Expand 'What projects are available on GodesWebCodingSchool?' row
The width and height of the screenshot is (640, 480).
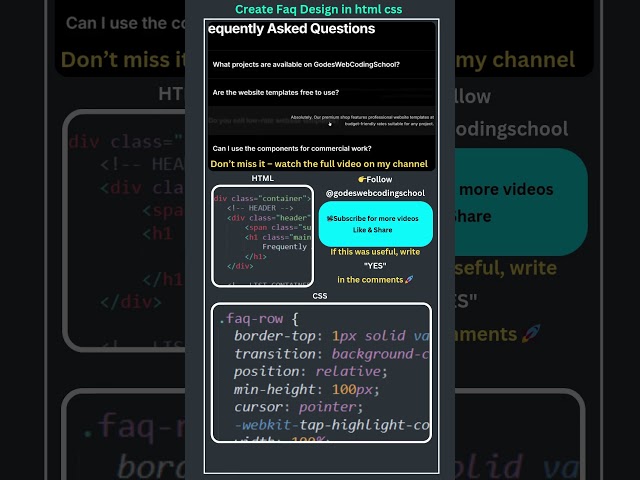(322, 64)
